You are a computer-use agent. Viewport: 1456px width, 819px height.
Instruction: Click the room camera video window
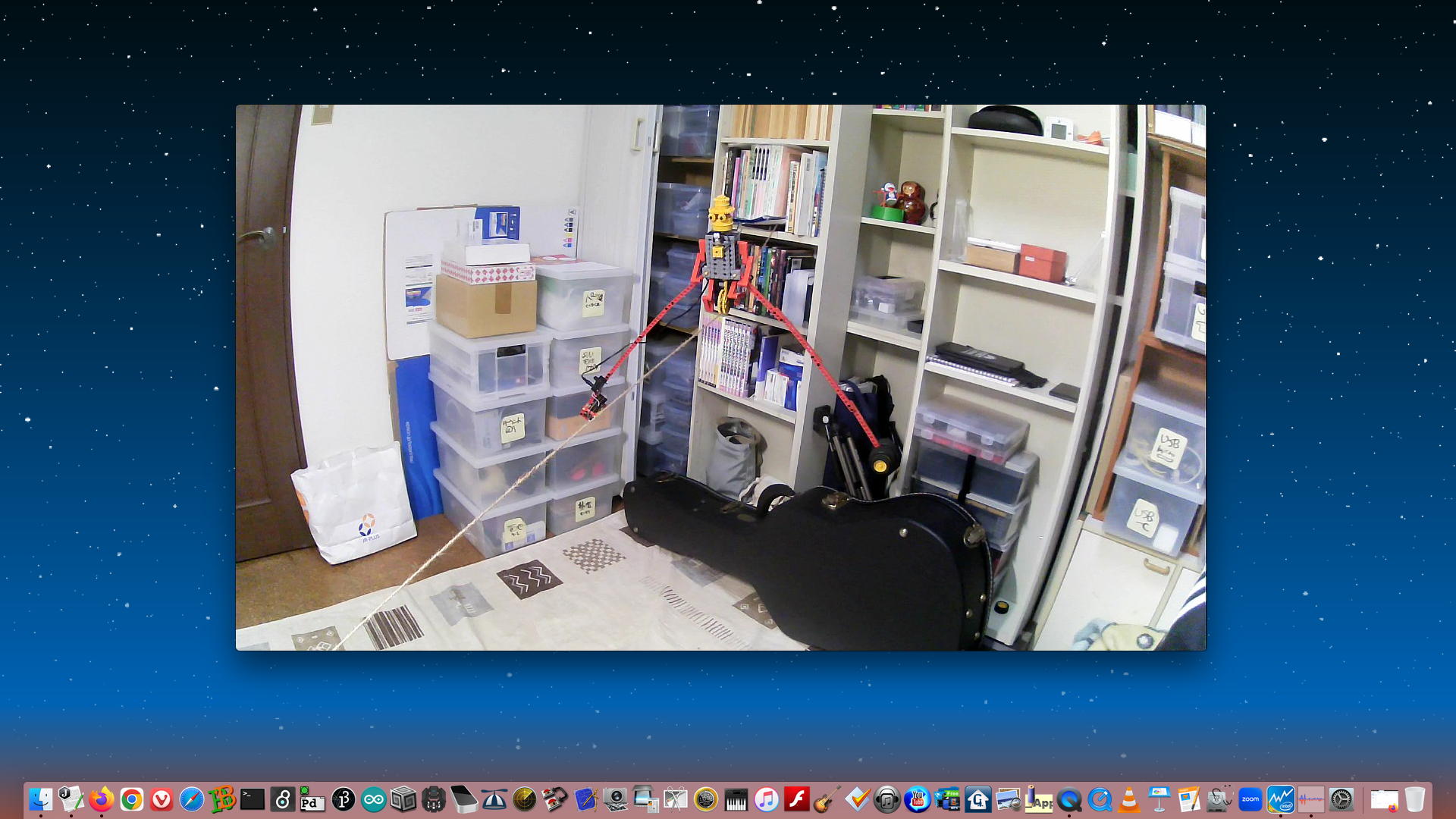(x=720, y=377)
